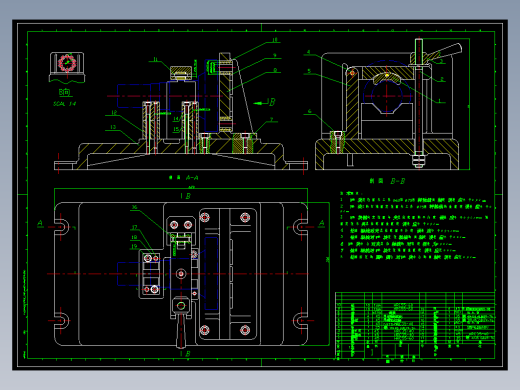The image size is (520, 390).
Task: Select the technical requirements notes block
Action: 416,226
